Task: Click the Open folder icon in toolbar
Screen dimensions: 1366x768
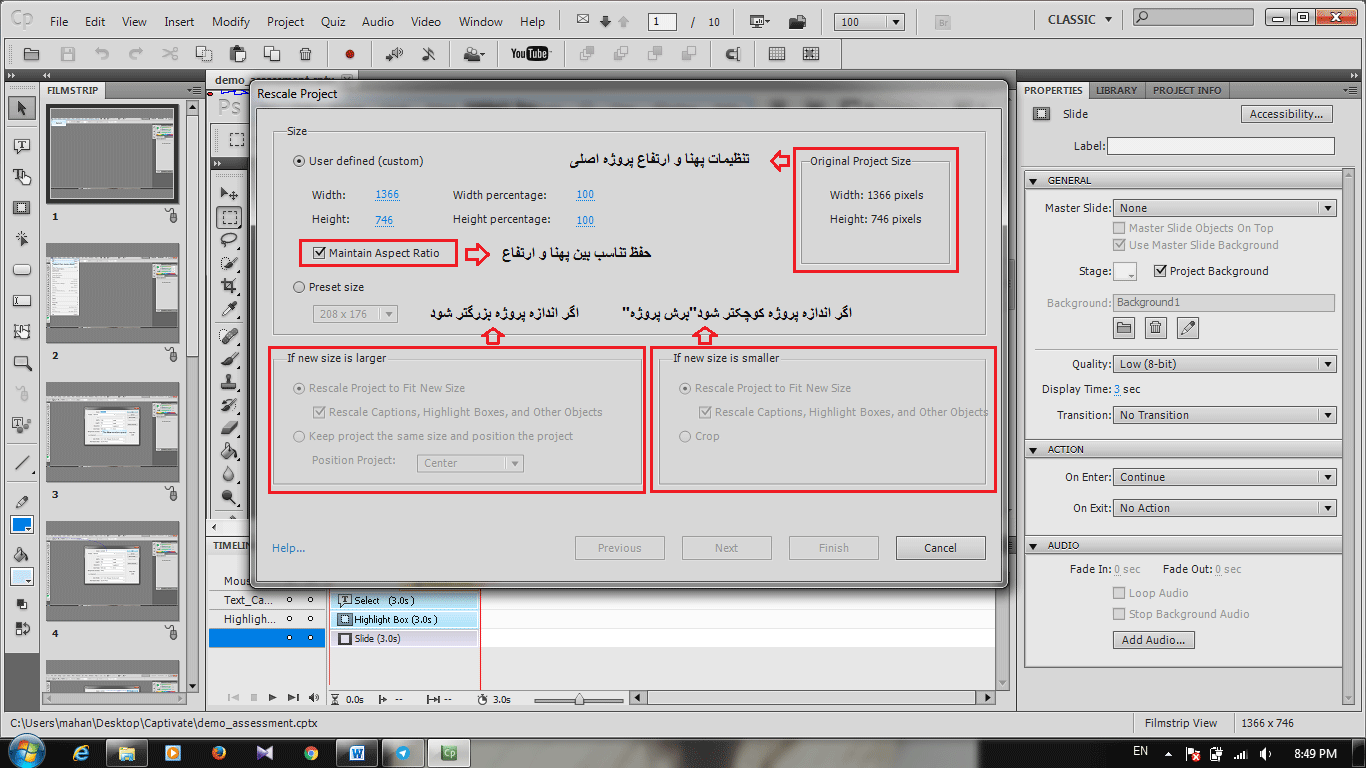Action: tap(32, 54)
